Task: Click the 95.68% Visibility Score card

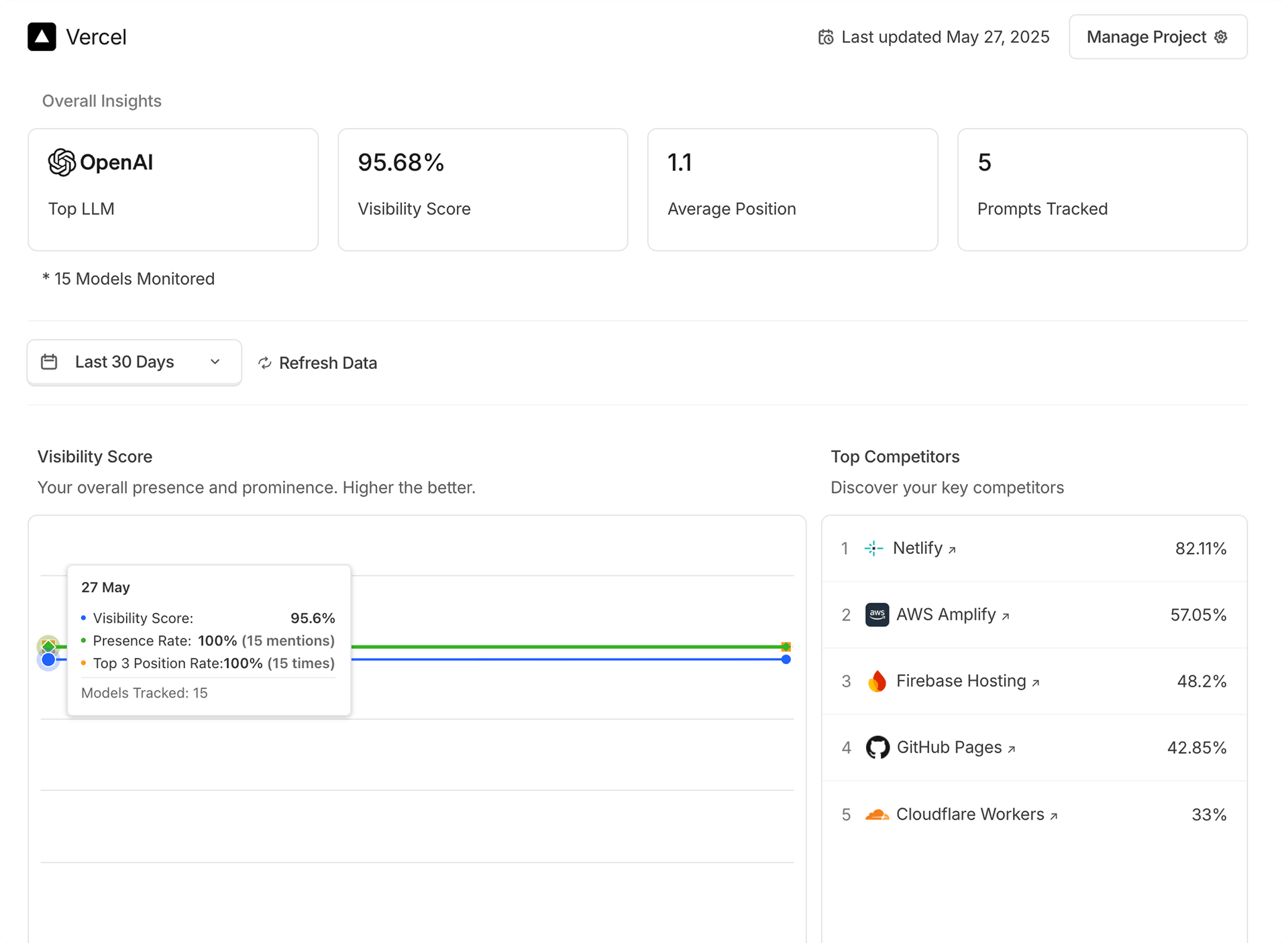Action: pos(483,190)
